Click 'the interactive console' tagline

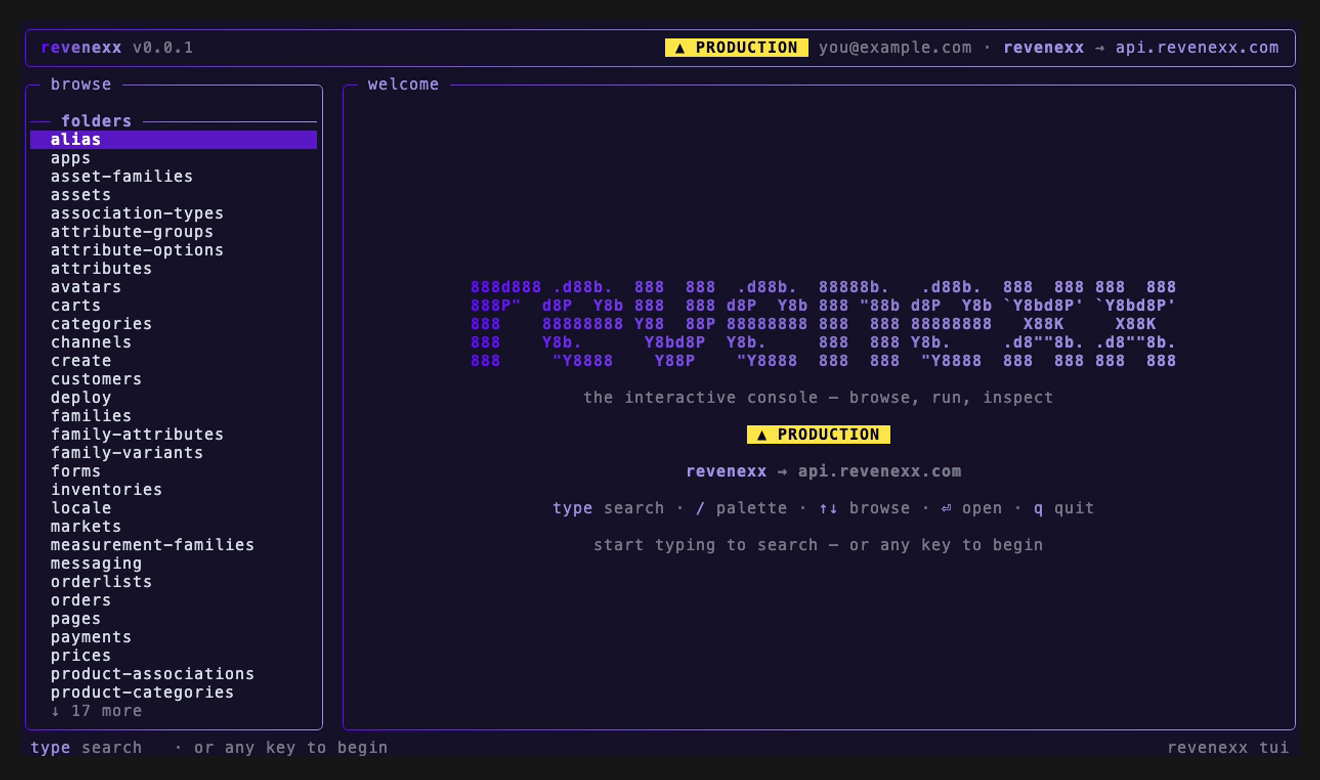coord(818,398)
